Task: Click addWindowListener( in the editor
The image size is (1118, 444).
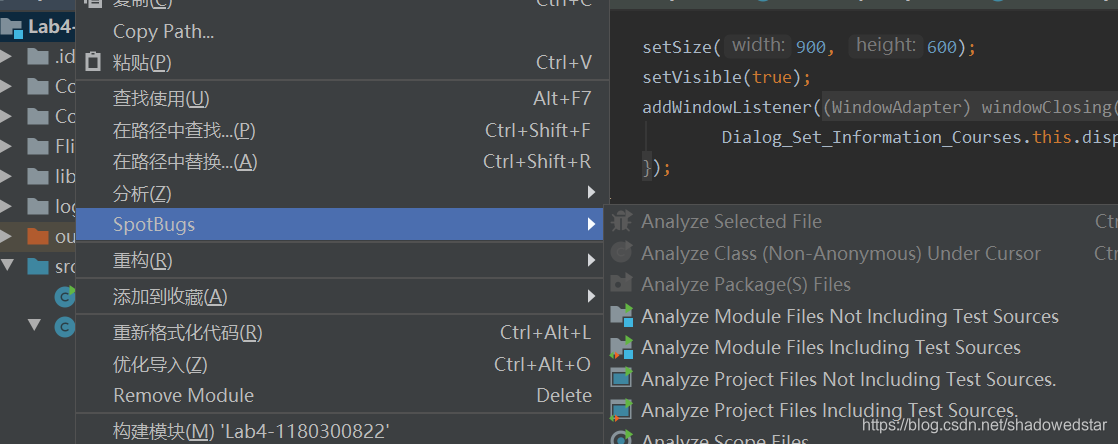Action: (732, 107)
